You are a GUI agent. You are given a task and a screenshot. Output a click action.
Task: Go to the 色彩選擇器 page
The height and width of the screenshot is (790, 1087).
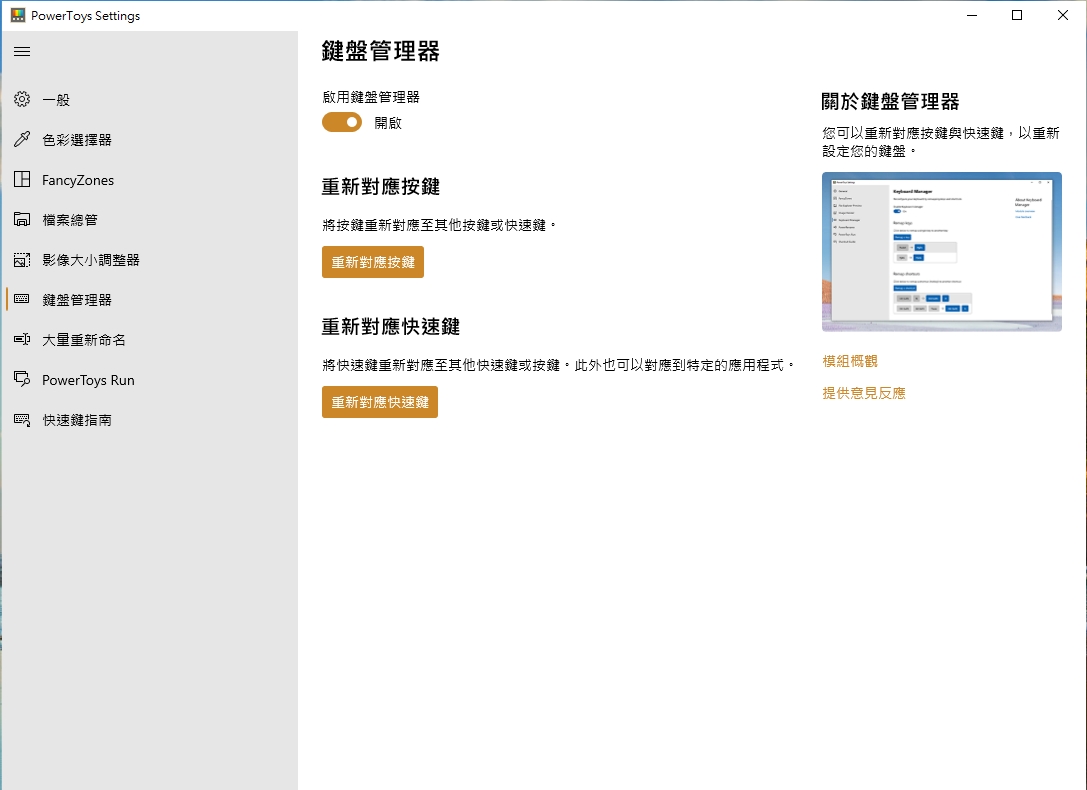point(149,140)
